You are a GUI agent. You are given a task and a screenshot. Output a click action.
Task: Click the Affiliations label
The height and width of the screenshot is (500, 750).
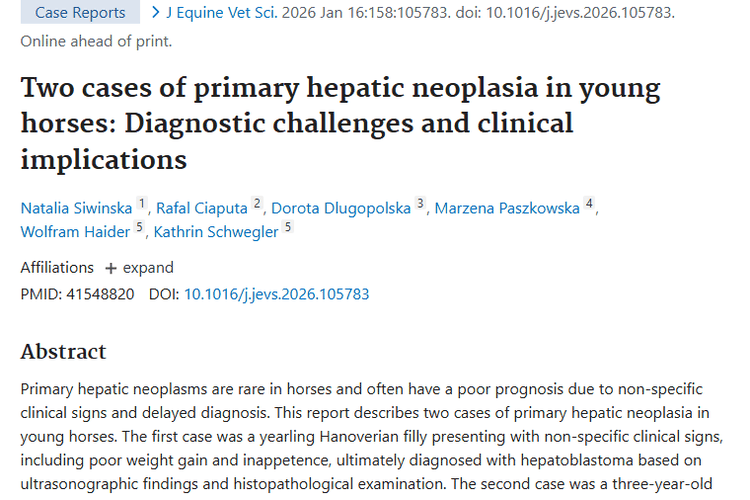[x=57, y=268]
